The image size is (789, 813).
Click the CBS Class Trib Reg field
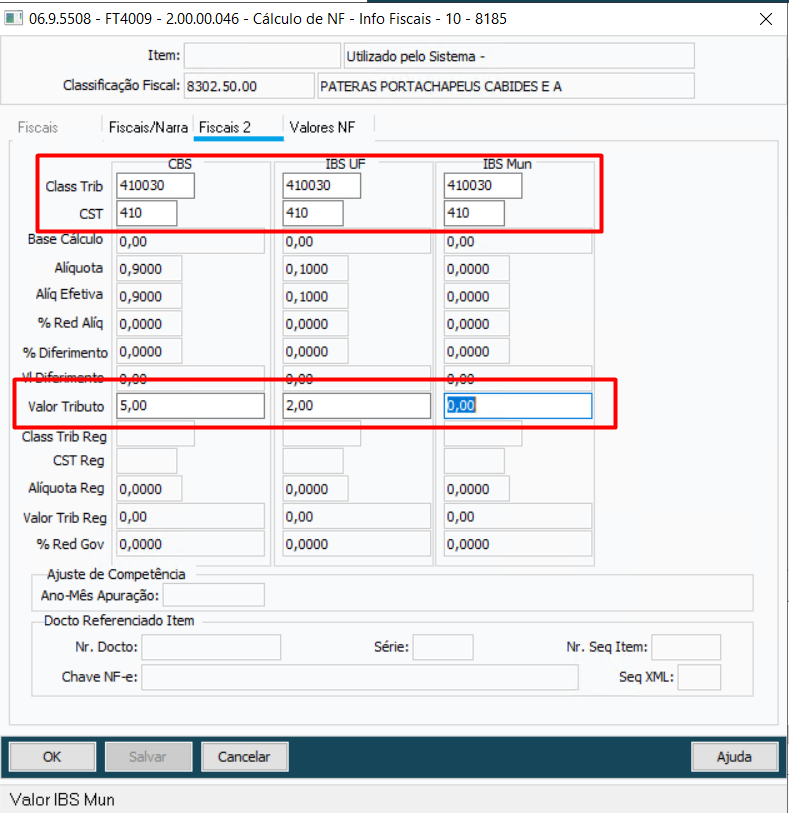click(x=156, y=434)
